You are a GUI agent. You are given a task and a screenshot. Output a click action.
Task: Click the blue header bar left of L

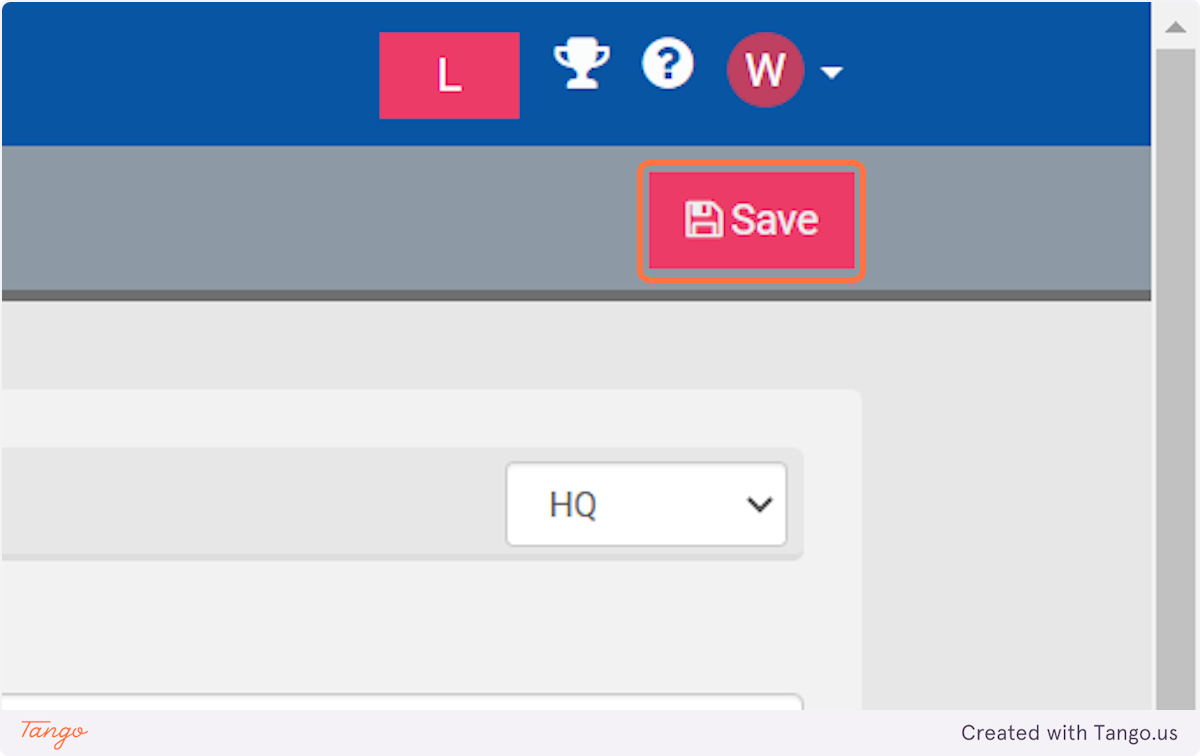point(190,75)
